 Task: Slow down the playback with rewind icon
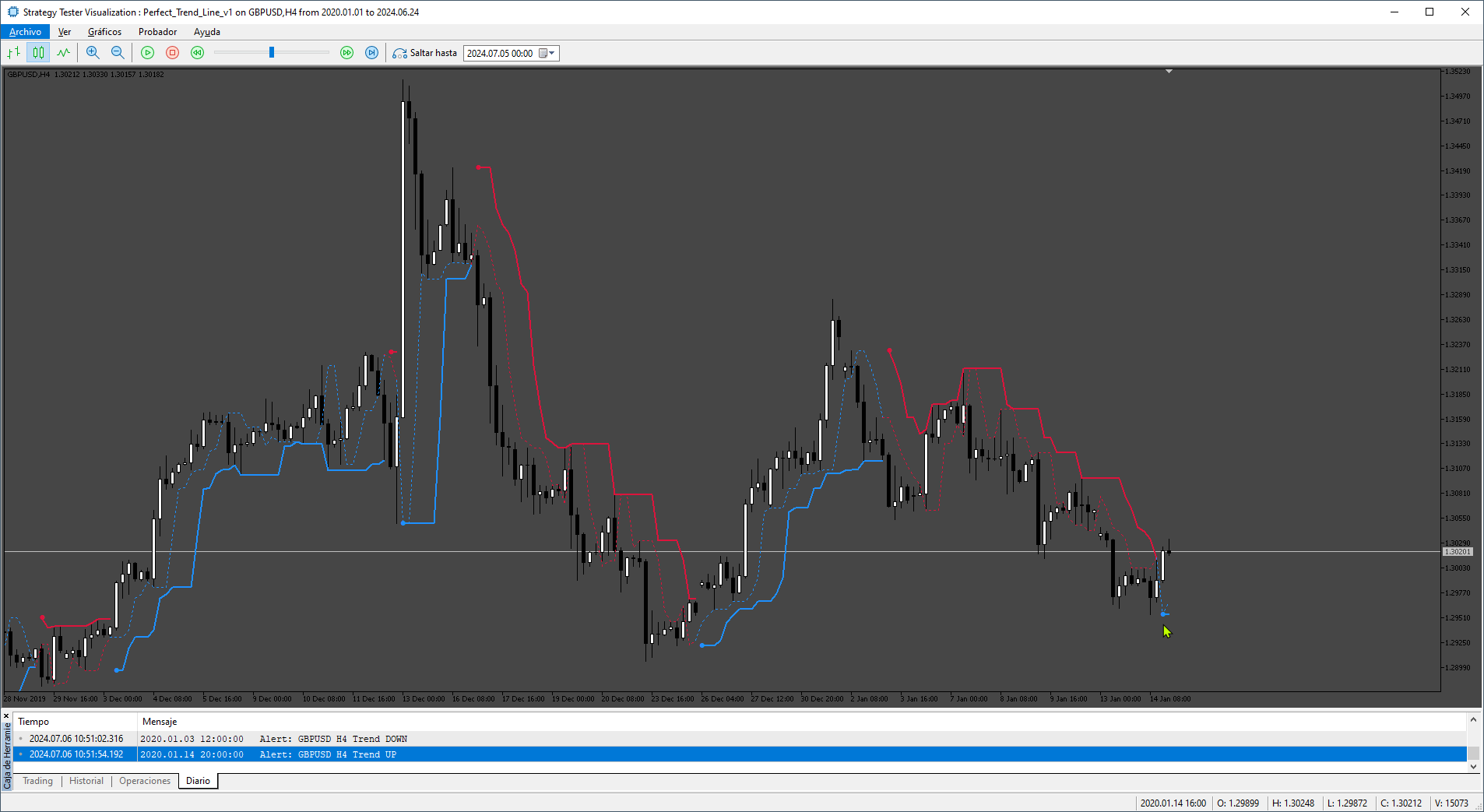tap(197, 53)
